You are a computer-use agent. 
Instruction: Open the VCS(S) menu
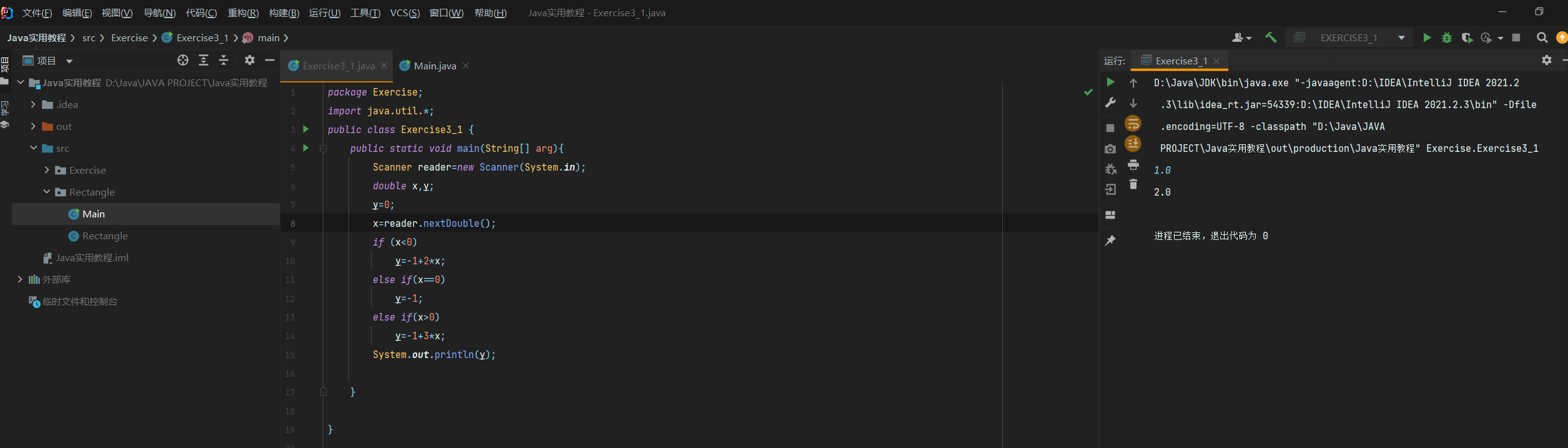[405, 12]
